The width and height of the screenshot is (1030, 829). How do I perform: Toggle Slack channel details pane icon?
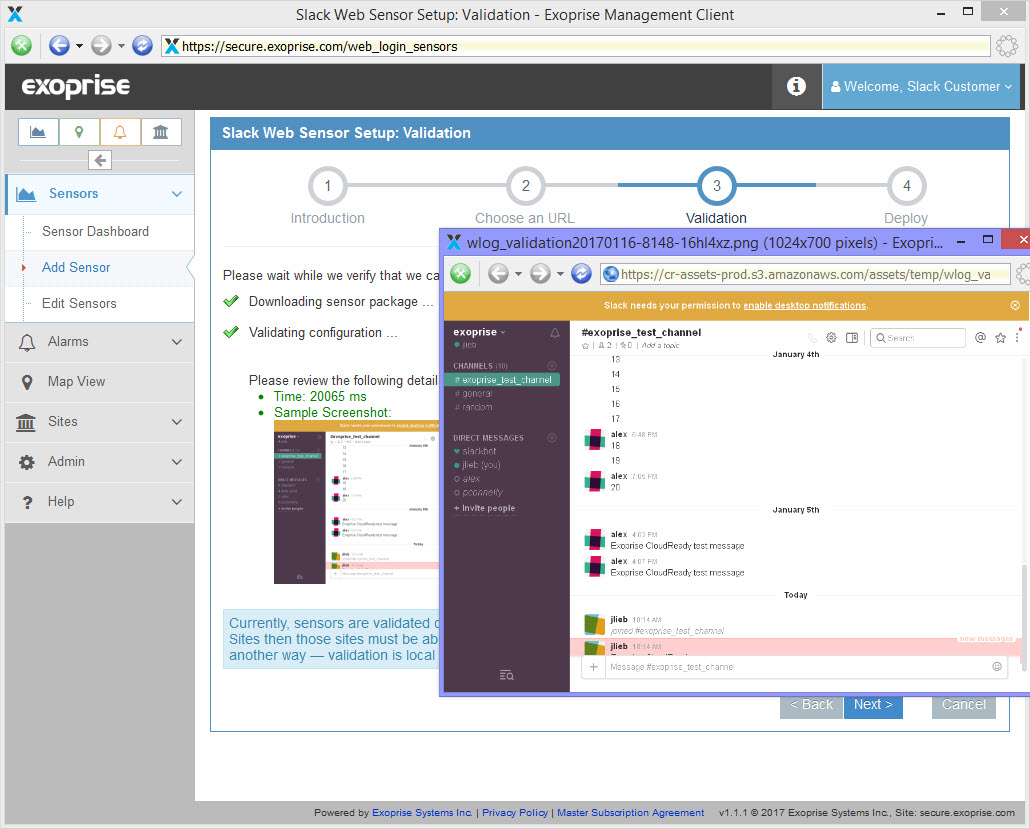point(852,338)
